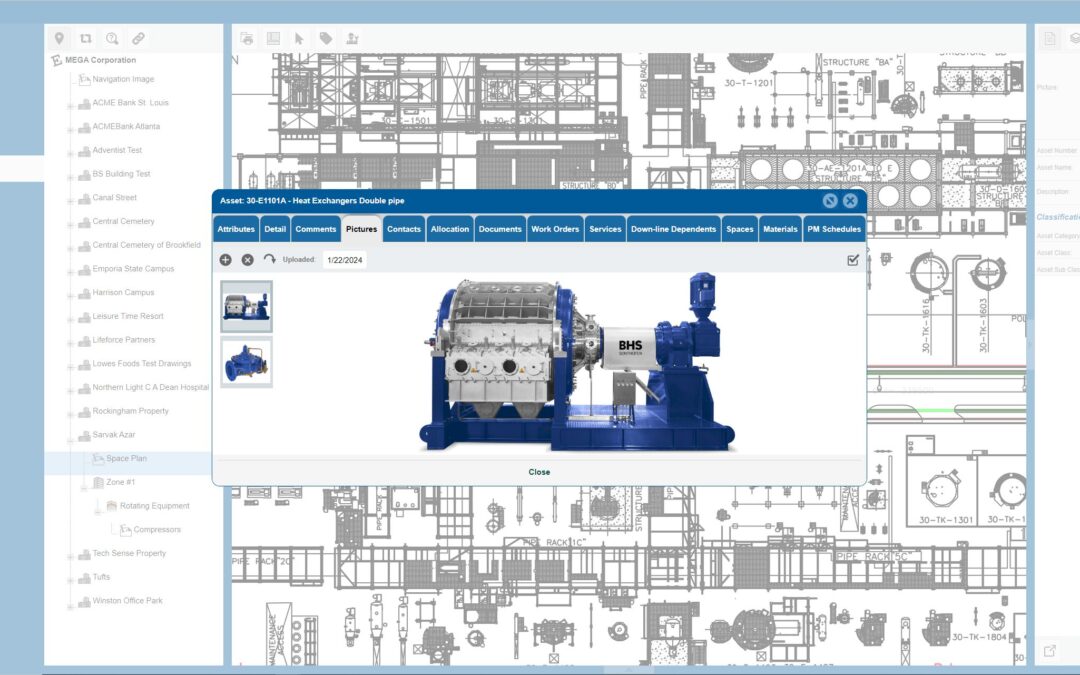Click the tag label icon in drawing toolbar
The width and height of the screenshot is (1080, 675).
click(x=326, y=39)
